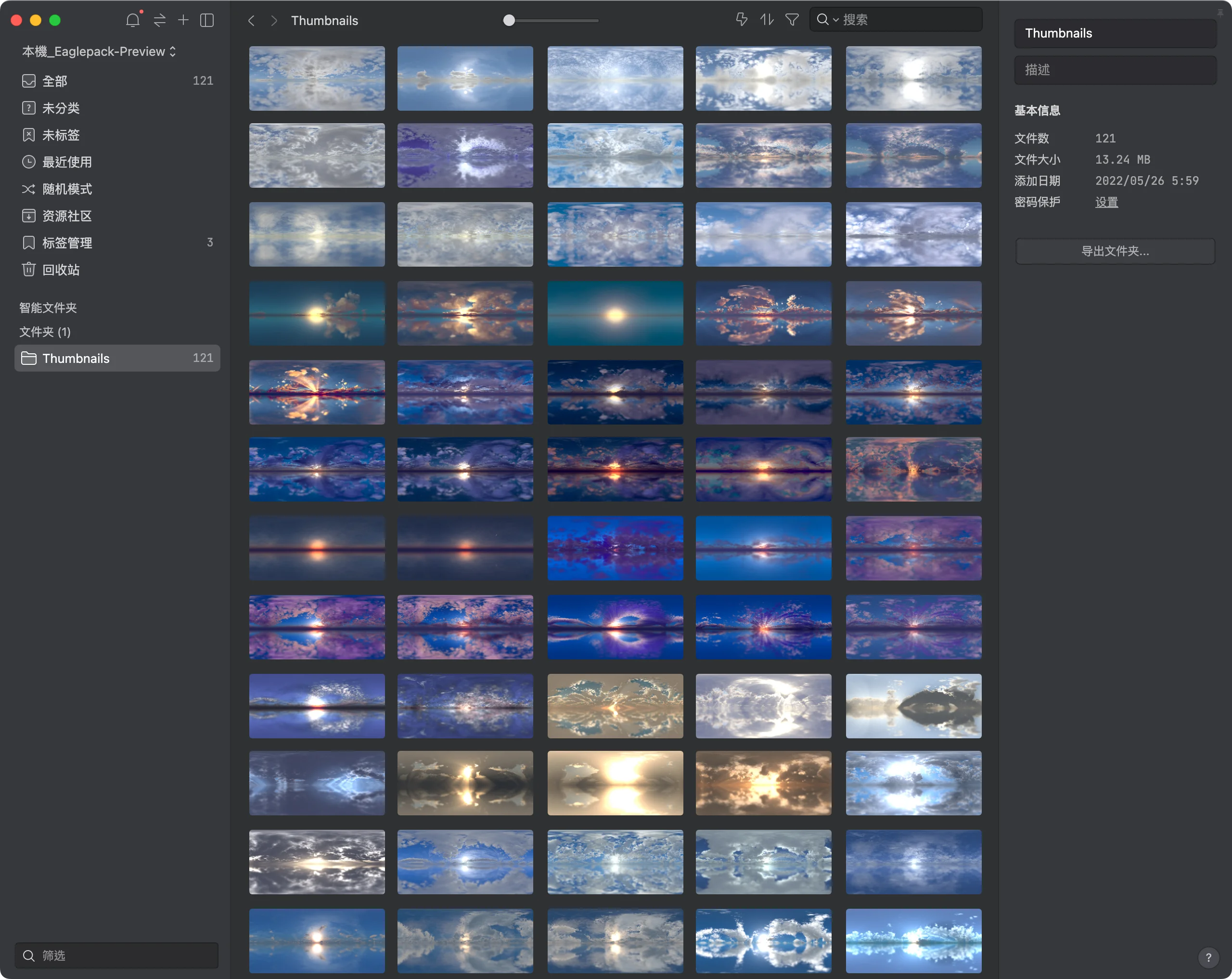Click the 标签管理 bookmark icon
This screenshot has height=979, width=1232.
28,242
